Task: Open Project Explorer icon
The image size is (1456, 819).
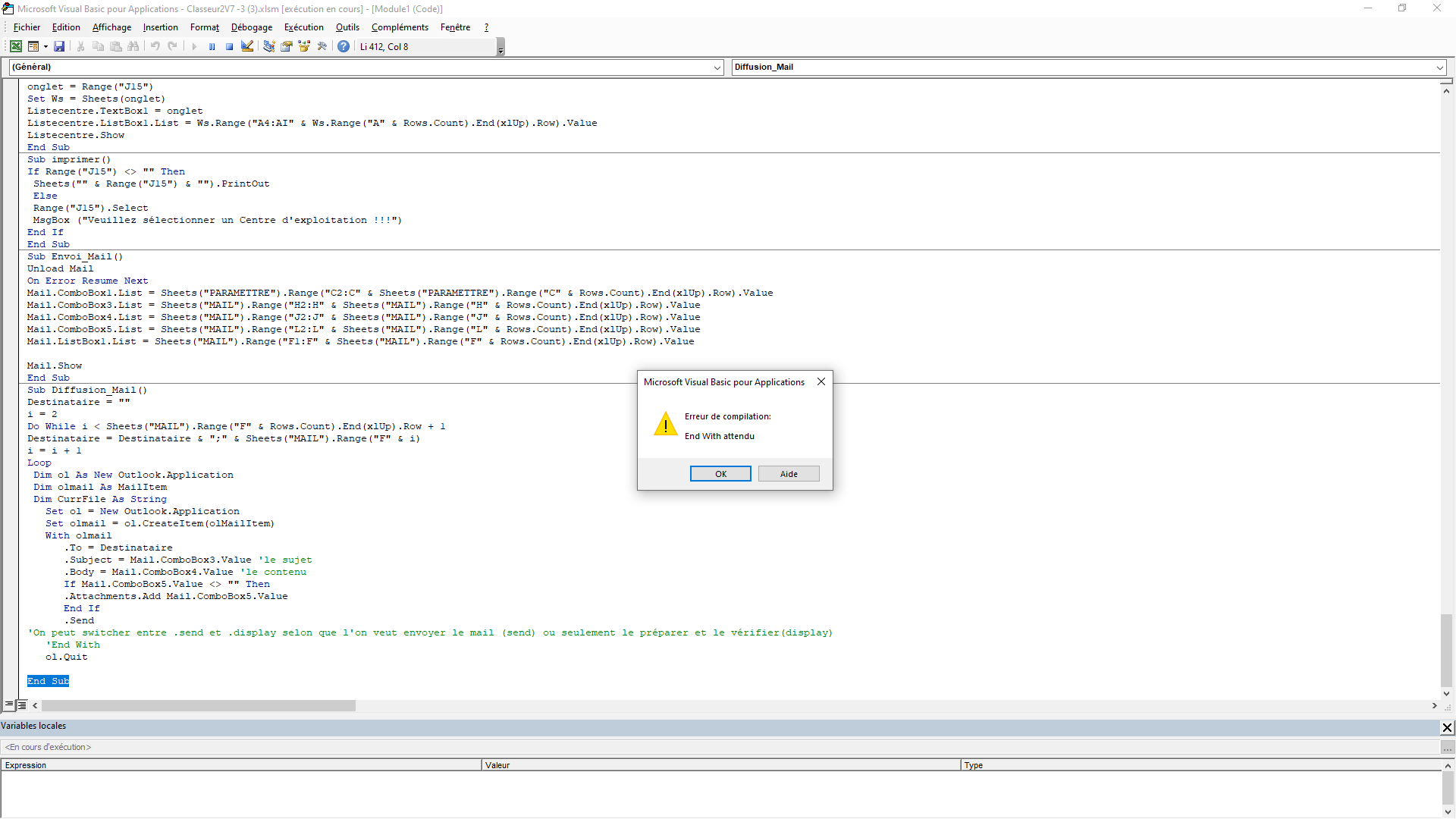Action: [x=268, y=46]
